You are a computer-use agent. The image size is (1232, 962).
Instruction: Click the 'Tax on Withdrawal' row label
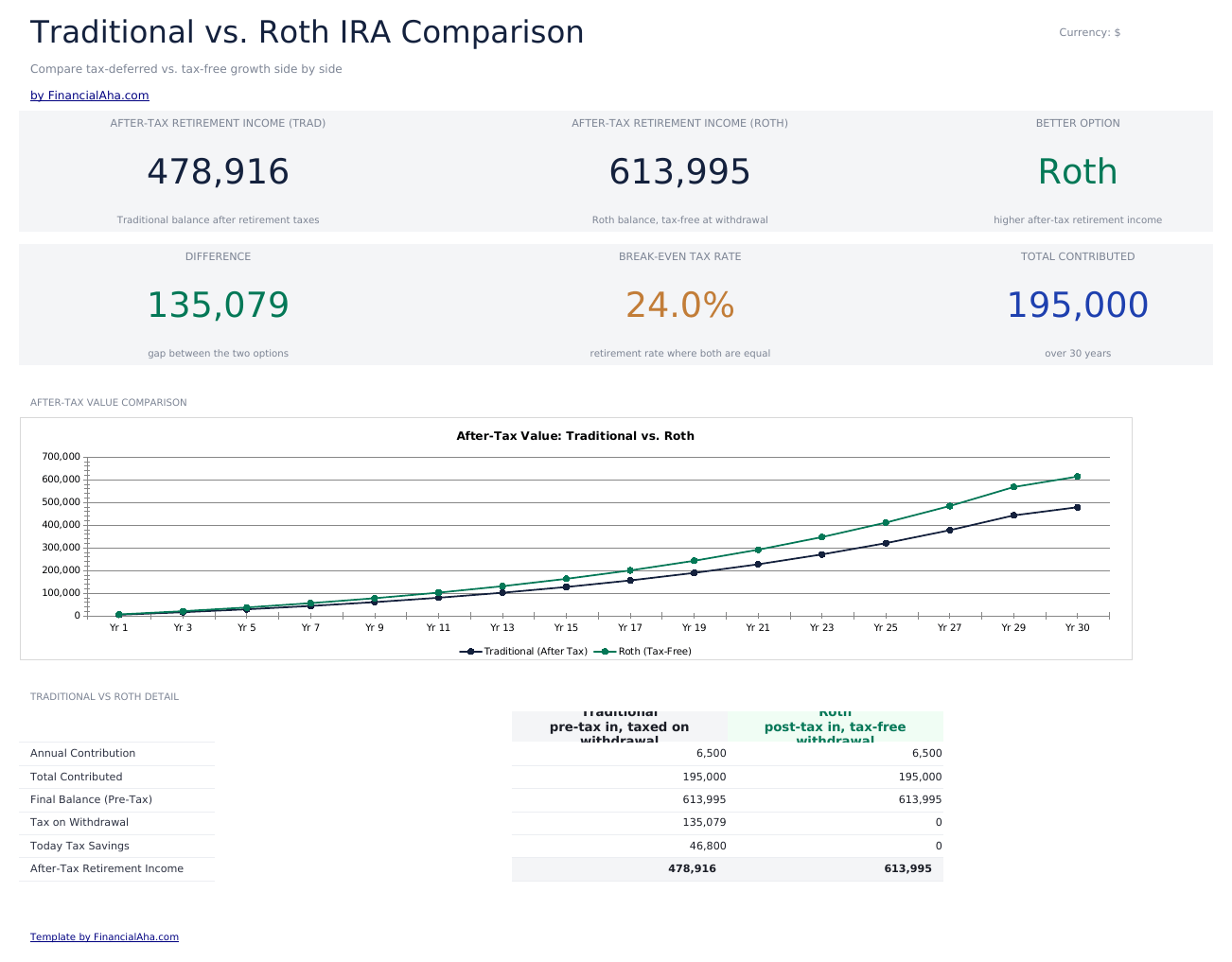pyautogui.click(x=79, y=823)
